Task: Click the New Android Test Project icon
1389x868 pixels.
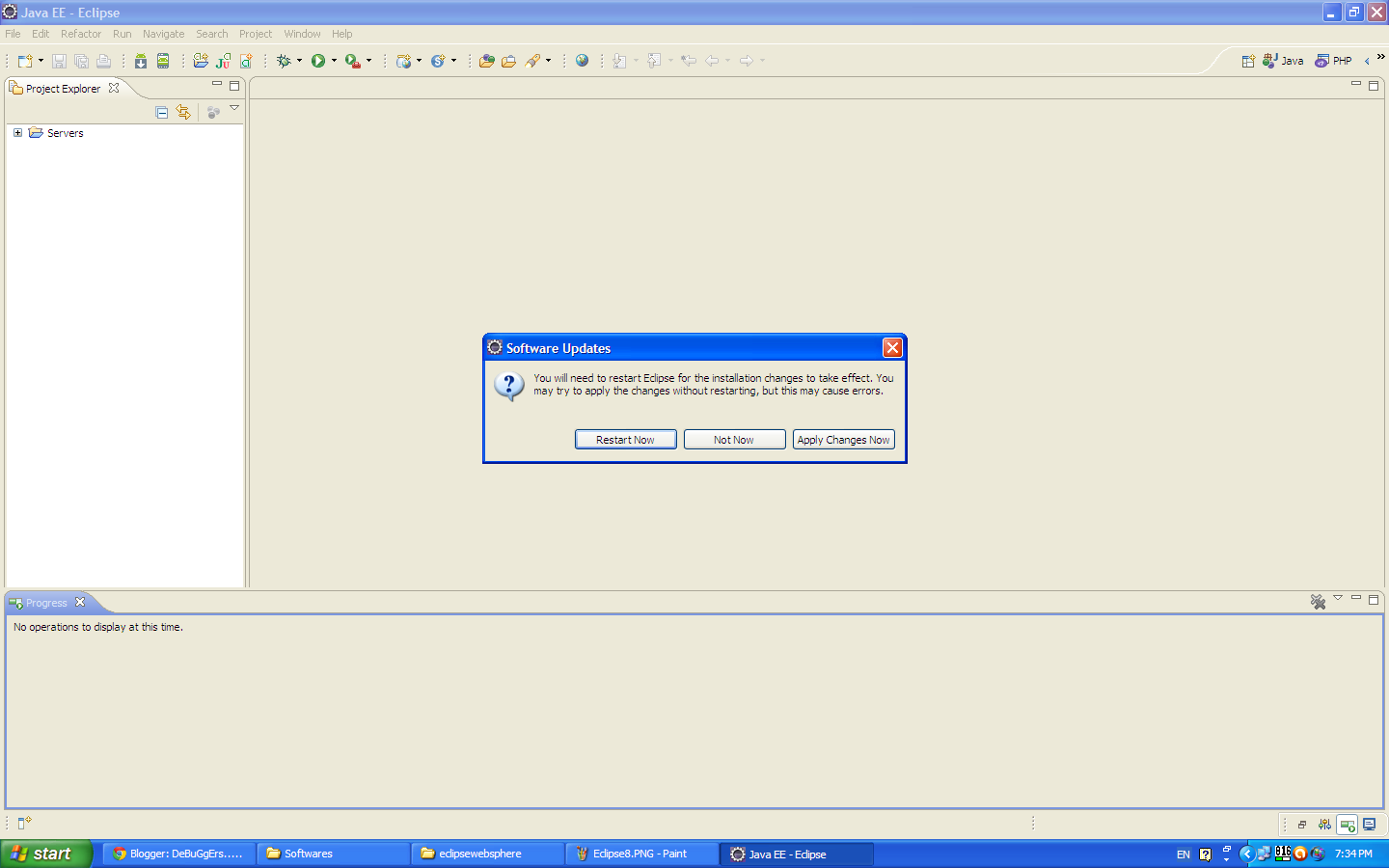Action: click(224, 61)
